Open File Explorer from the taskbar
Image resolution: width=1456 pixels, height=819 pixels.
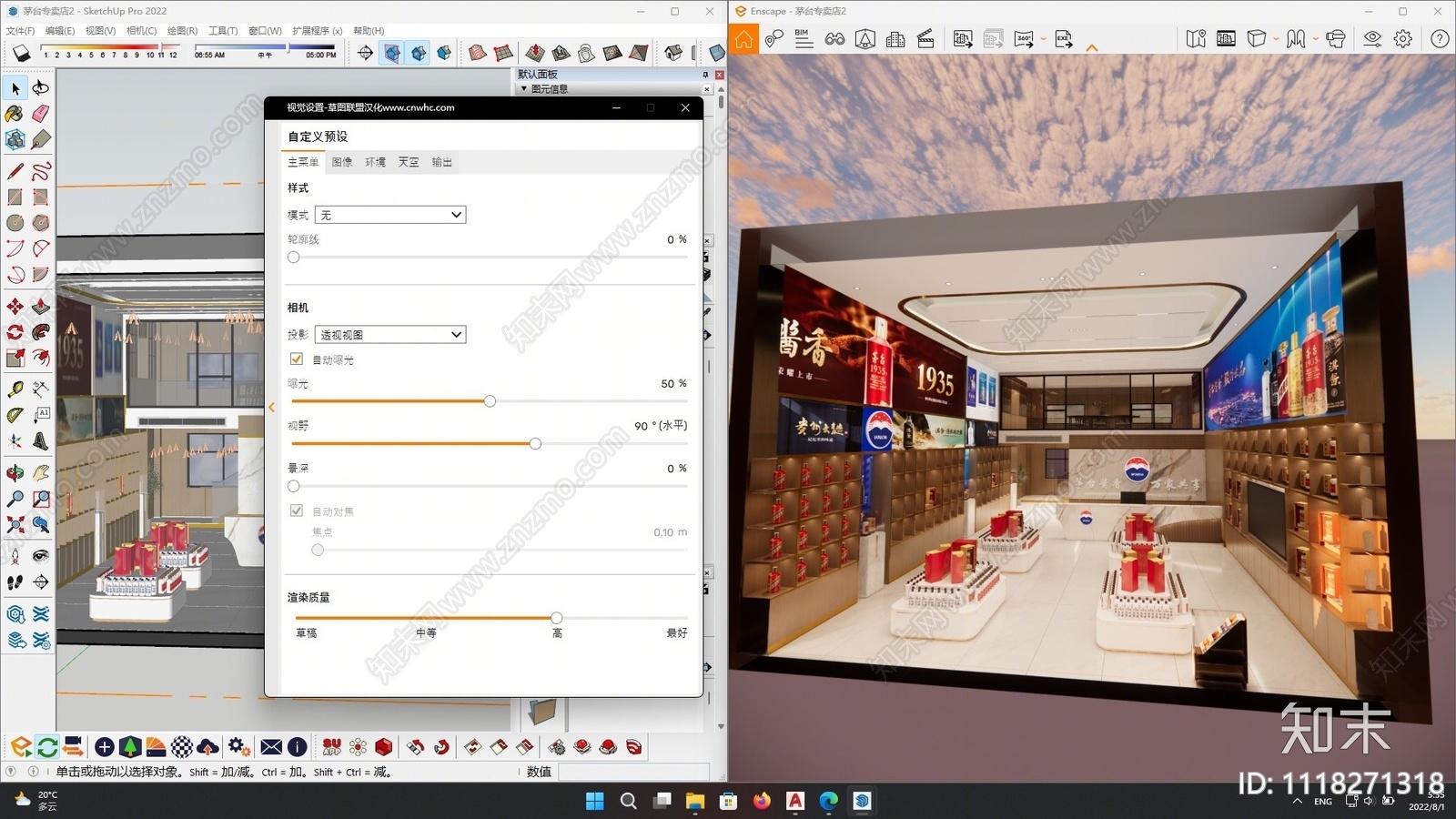695,801
